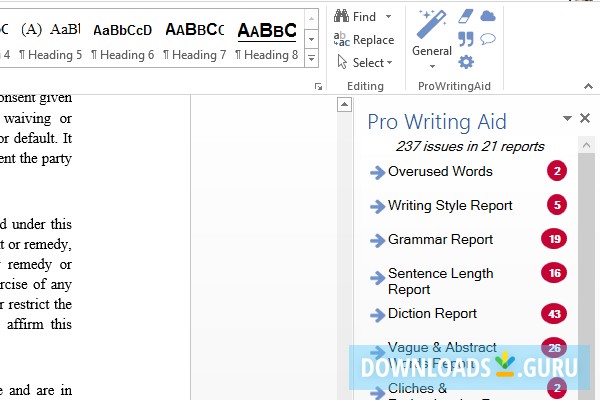Open the Find dropdown arrow
600x400 pixels.
388,16
